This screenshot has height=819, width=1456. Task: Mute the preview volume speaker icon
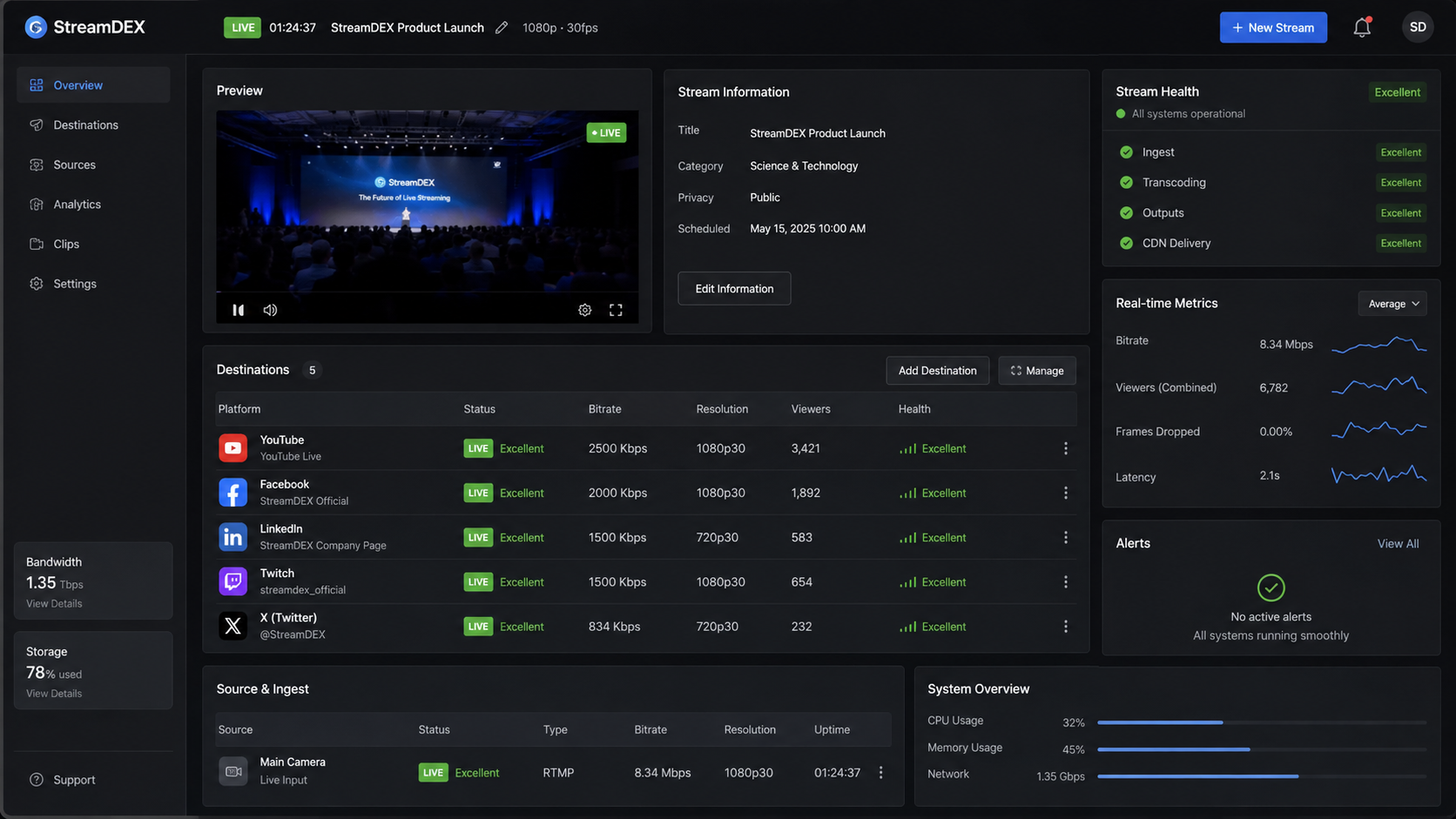coord(271,310)
